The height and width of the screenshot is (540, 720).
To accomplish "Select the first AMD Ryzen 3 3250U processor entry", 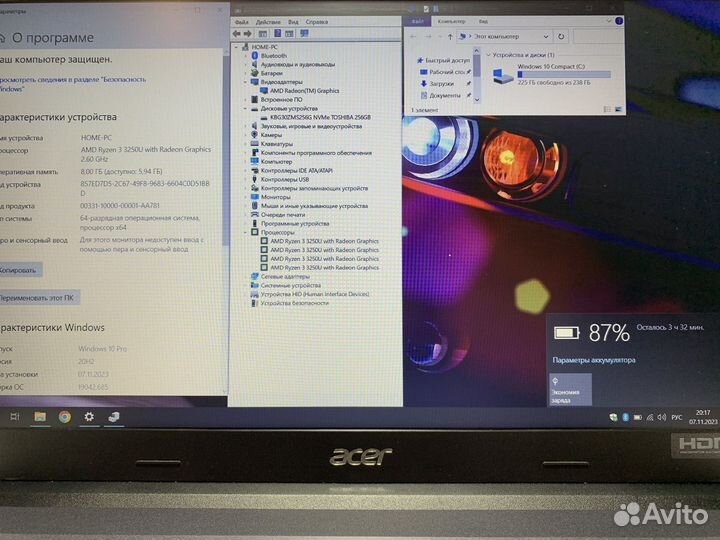I will pos(324,241).
